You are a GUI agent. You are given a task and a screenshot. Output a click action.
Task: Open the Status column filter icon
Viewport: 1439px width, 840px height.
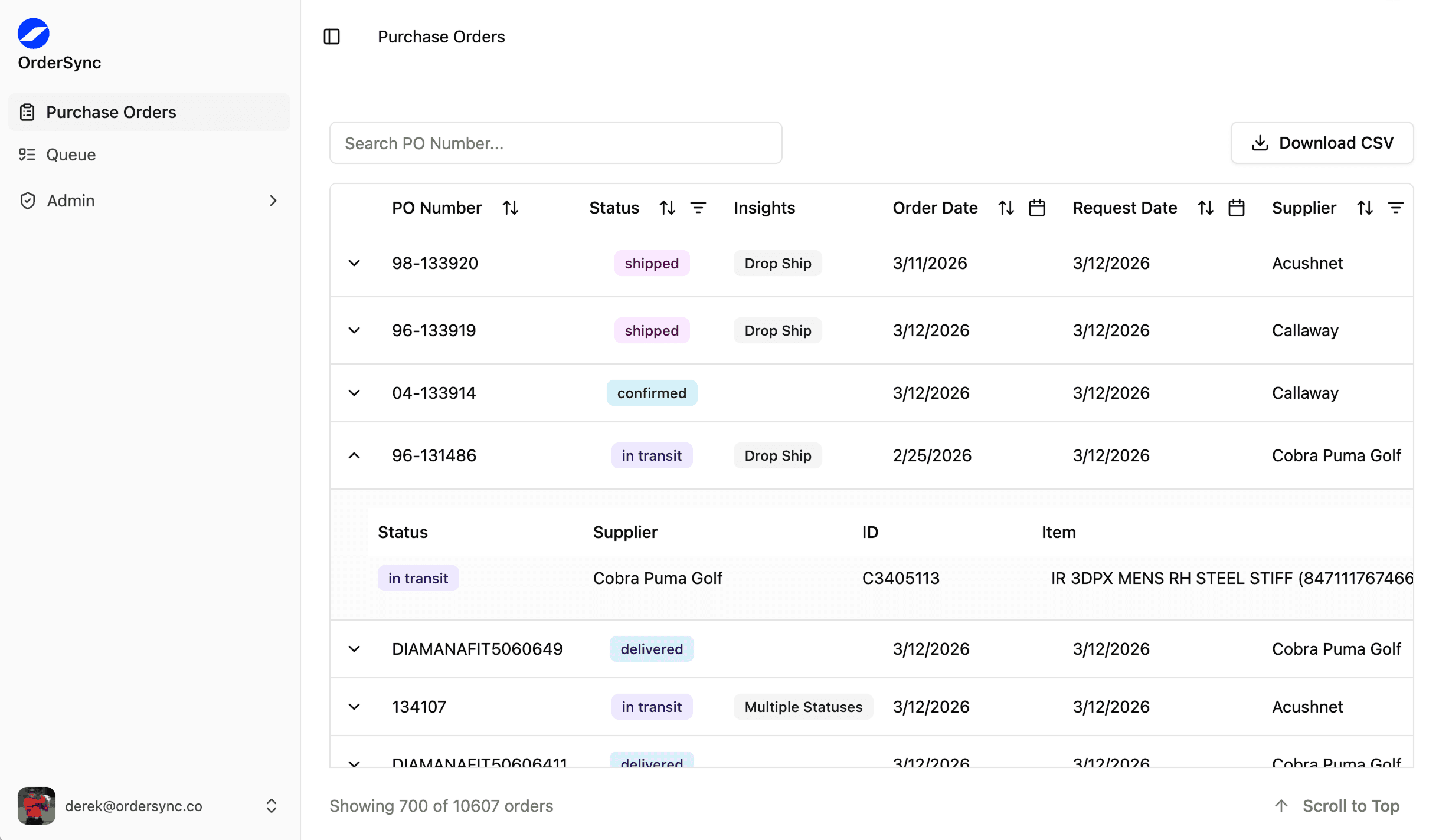[698, 208]
